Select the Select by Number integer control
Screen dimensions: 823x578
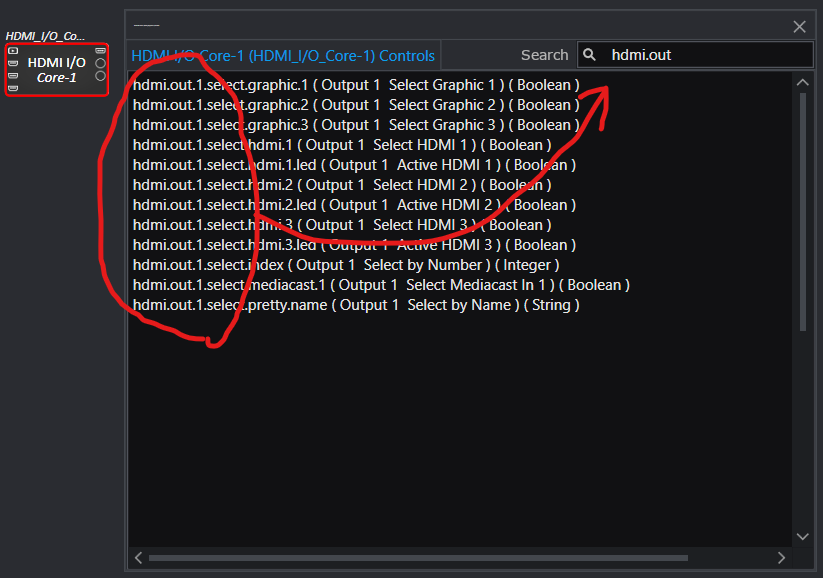click(x=343, y=265)
